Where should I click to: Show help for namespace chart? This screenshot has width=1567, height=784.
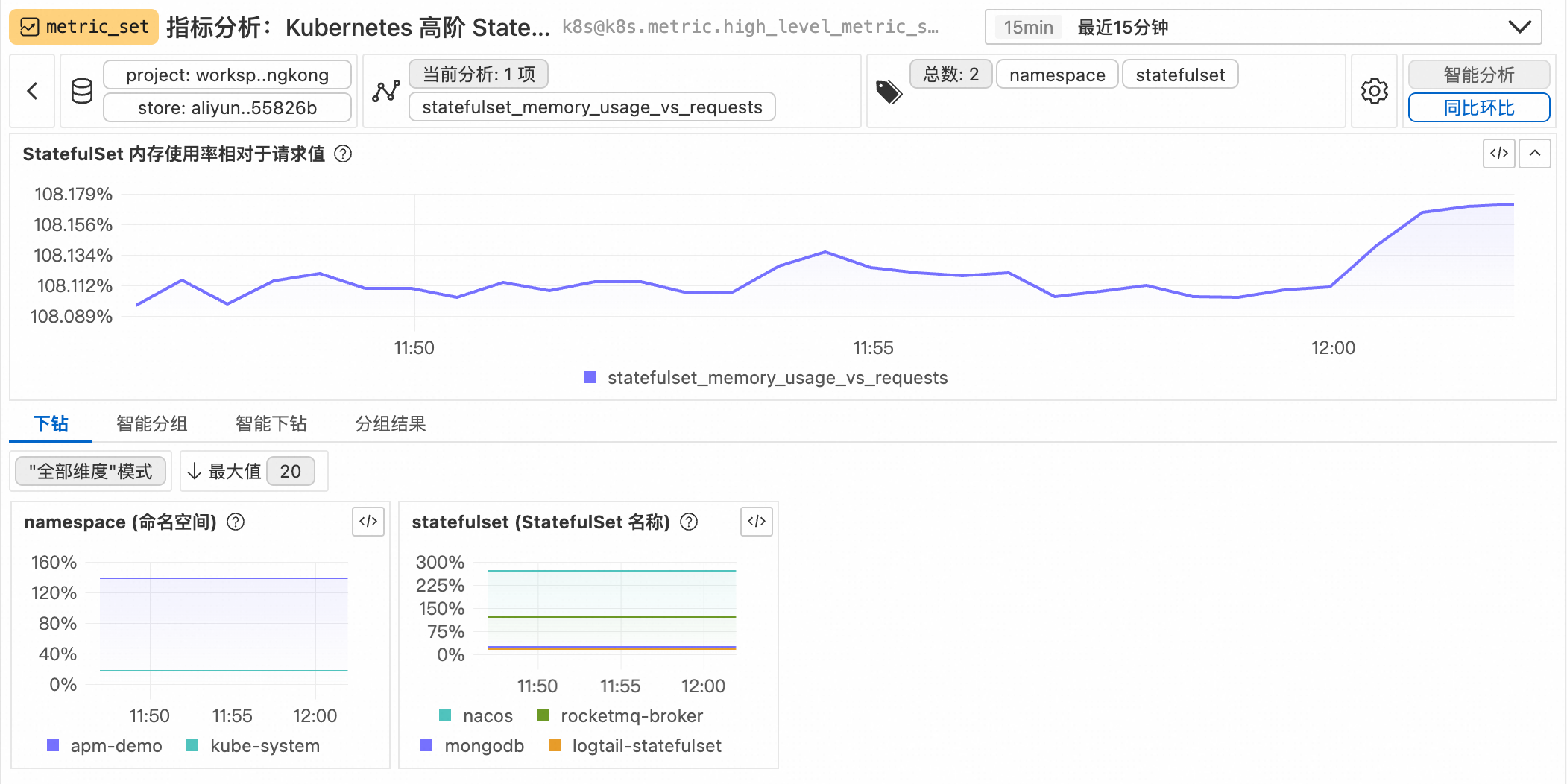tap(236, 522)
